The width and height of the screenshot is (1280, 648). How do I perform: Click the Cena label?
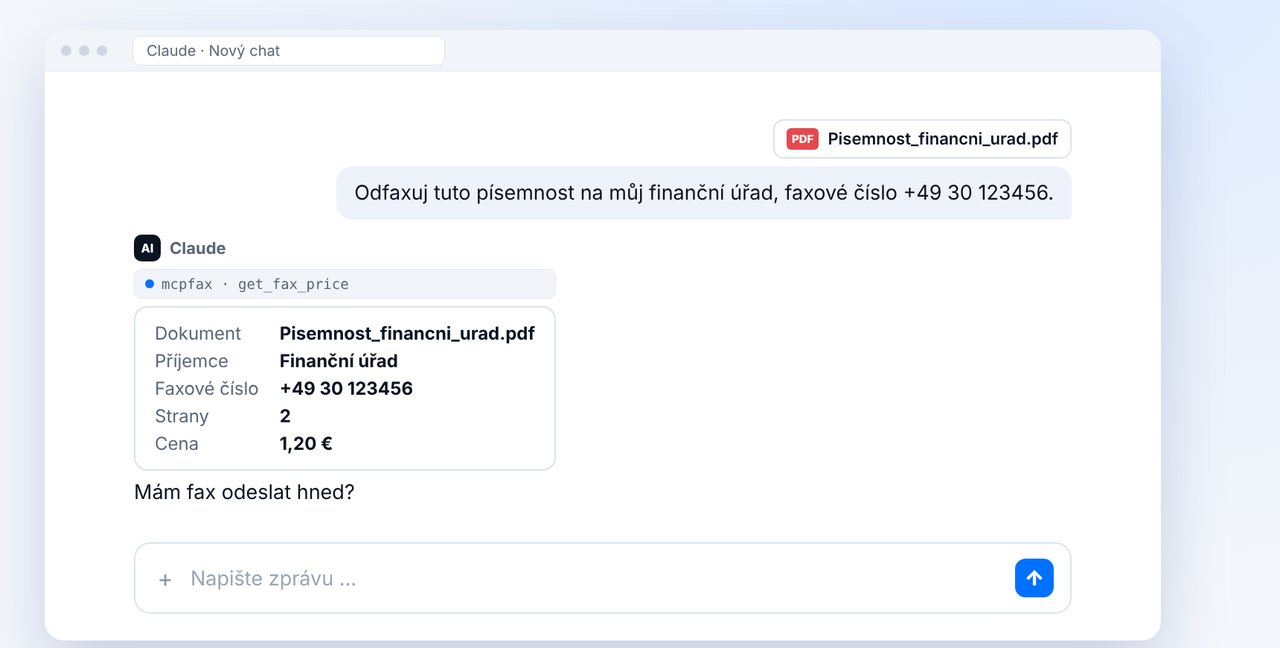click(x=177, y=443)
